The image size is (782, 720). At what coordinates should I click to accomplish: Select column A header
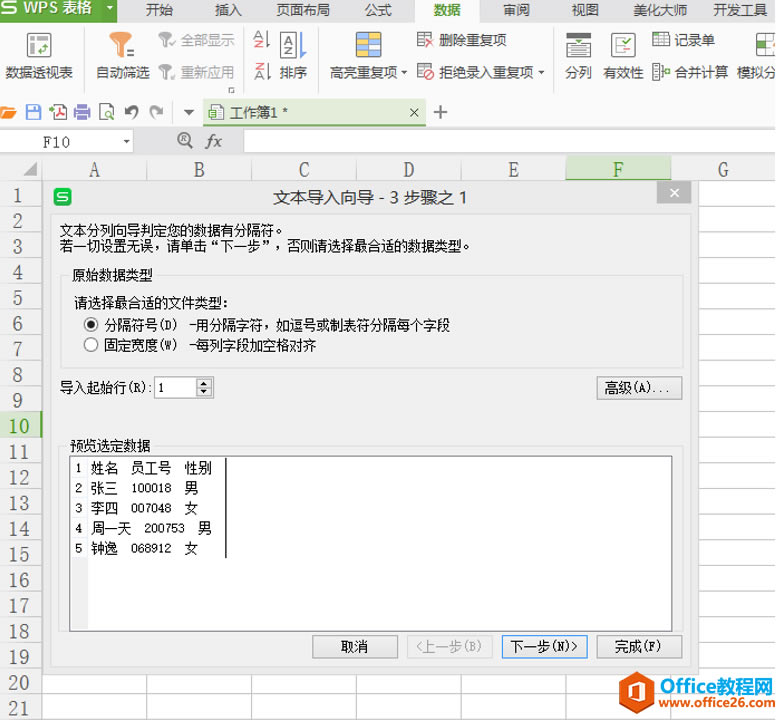(x=95, y=169)
